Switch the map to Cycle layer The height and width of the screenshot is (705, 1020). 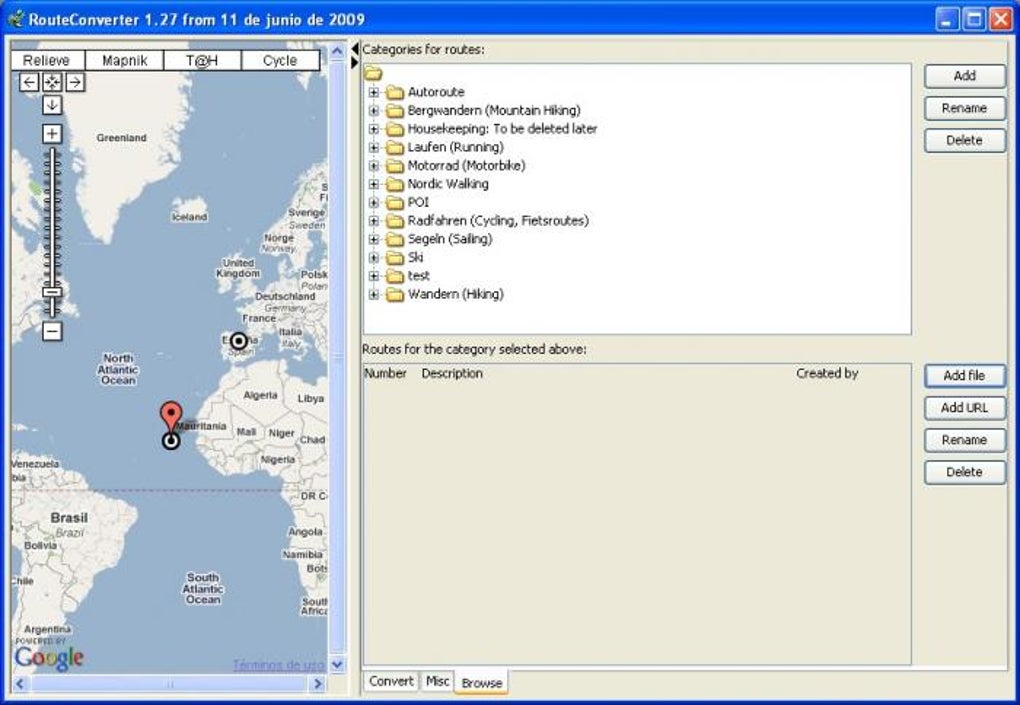[280, 60]
